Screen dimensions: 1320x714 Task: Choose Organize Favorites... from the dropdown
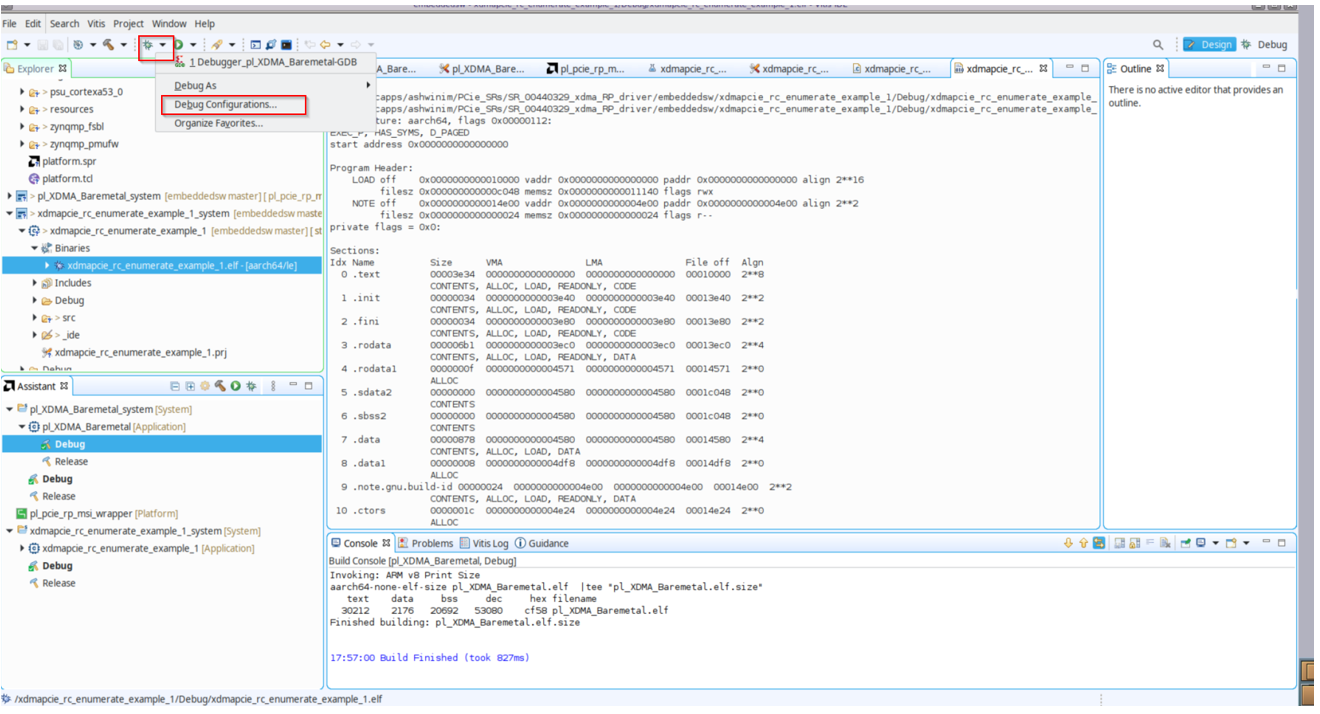[x=218, y=124]
